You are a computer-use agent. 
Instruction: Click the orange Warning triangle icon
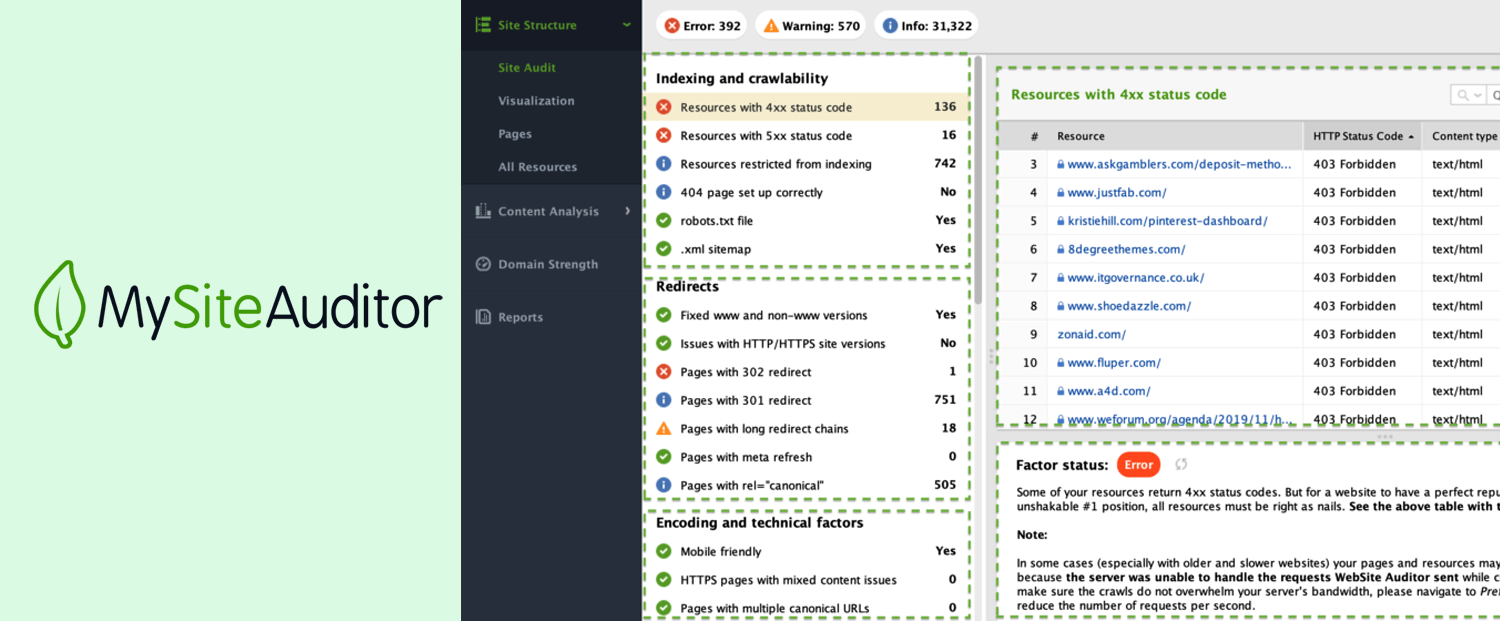771,26
